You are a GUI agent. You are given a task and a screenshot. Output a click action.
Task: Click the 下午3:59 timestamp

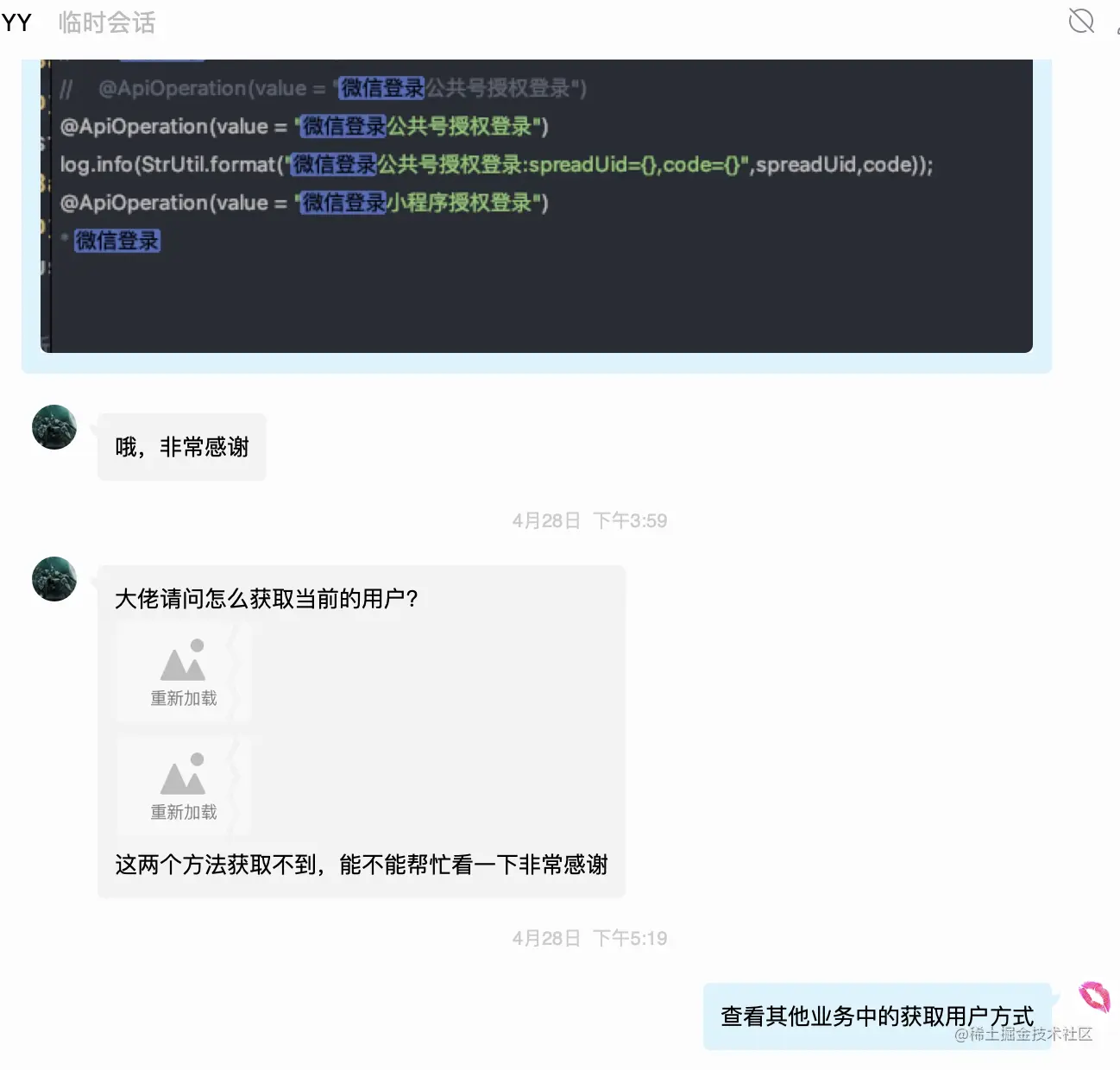pos(630,520)
